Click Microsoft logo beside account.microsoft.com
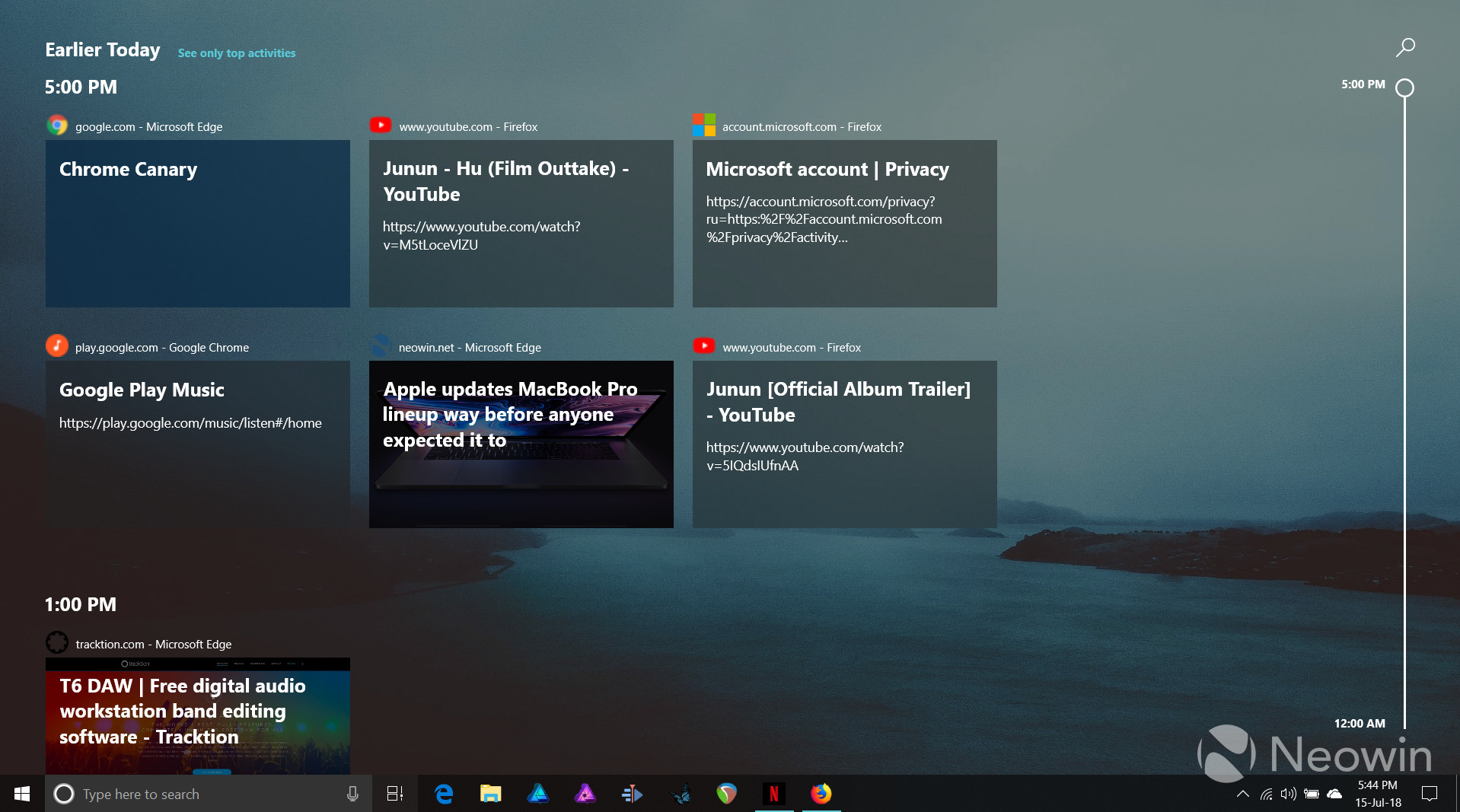This screenshot has height=812, width=1460. click(704, 126)
